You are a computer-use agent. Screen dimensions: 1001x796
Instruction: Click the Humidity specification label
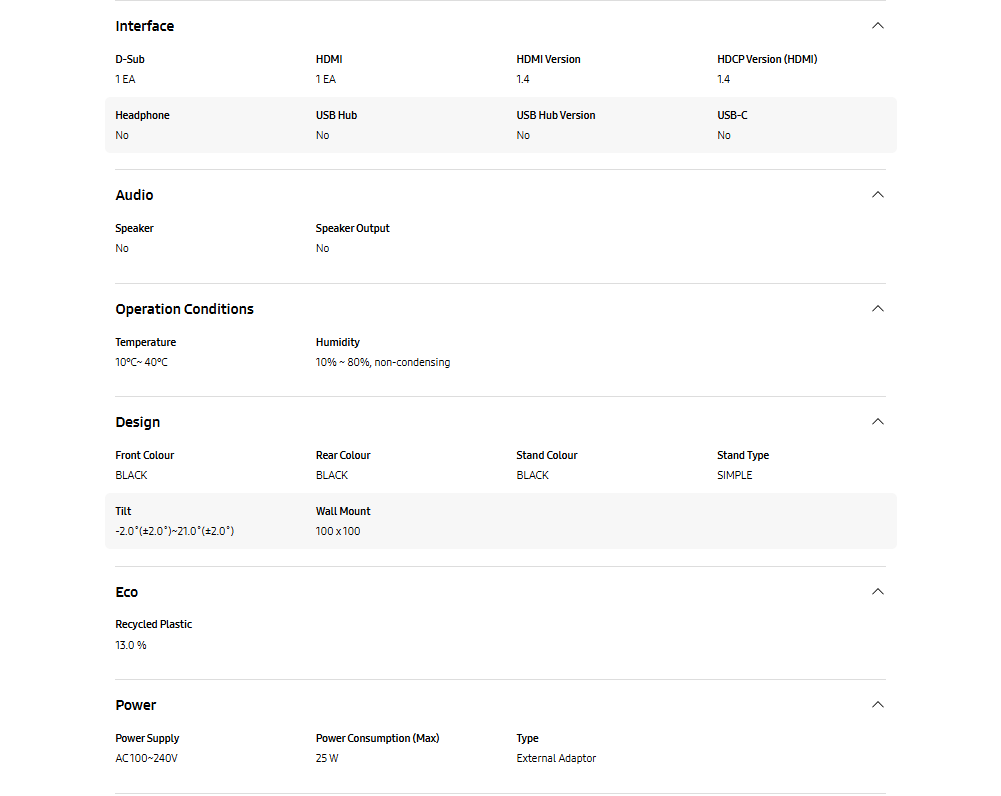(337, 342)
